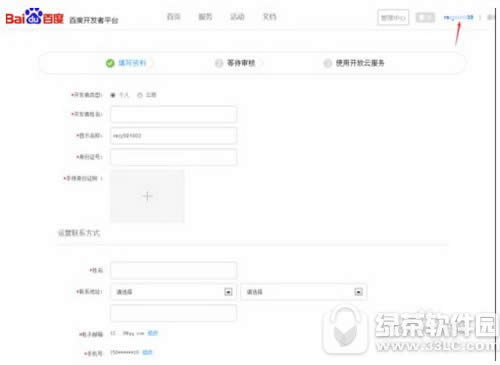The image size is (500, 365).
Task: Click the email address text
Action: (x=127, y=333)
